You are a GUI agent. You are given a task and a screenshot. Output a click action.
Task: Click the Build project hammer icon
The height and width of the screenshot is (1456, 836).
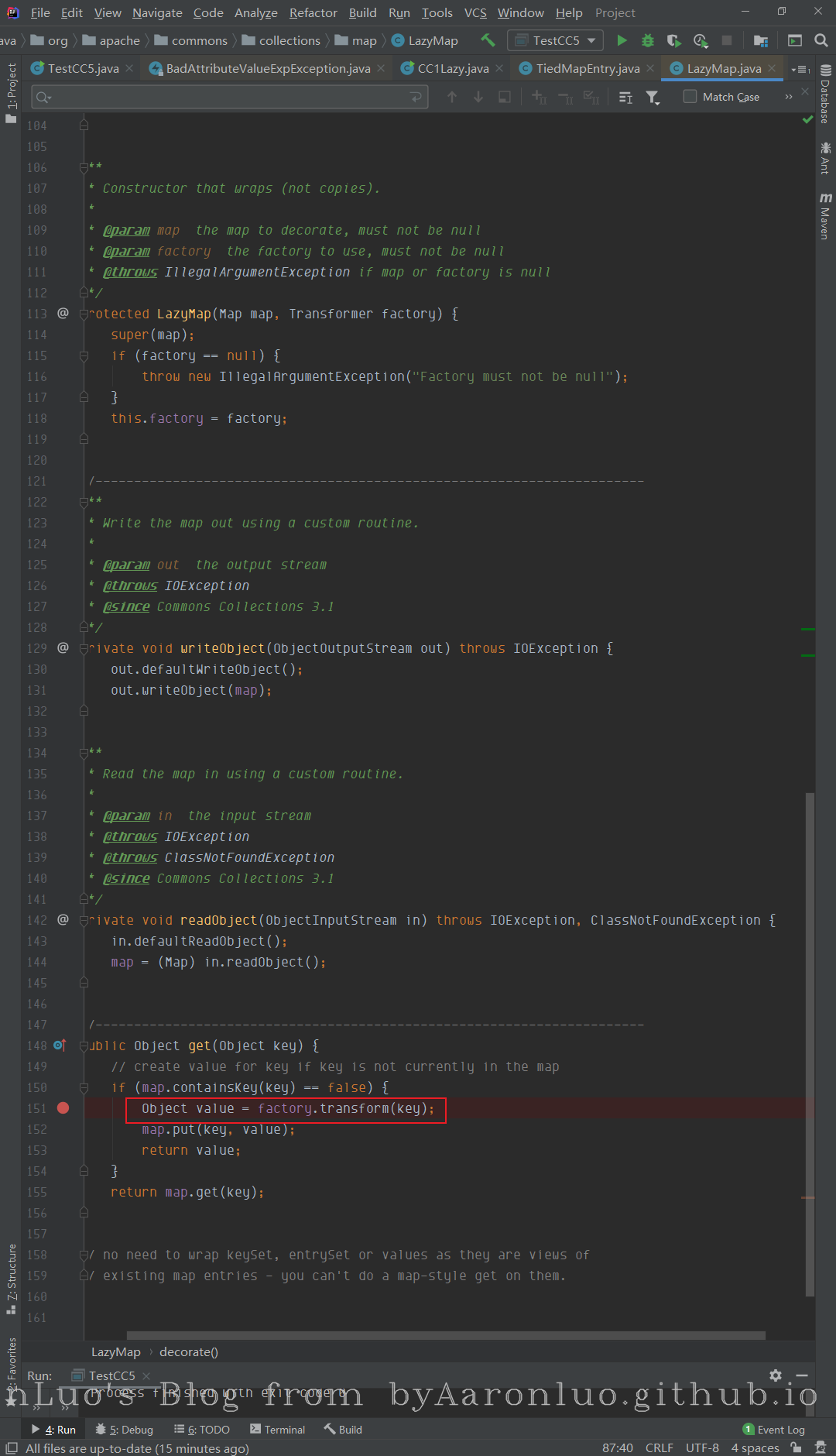[488, 40]
